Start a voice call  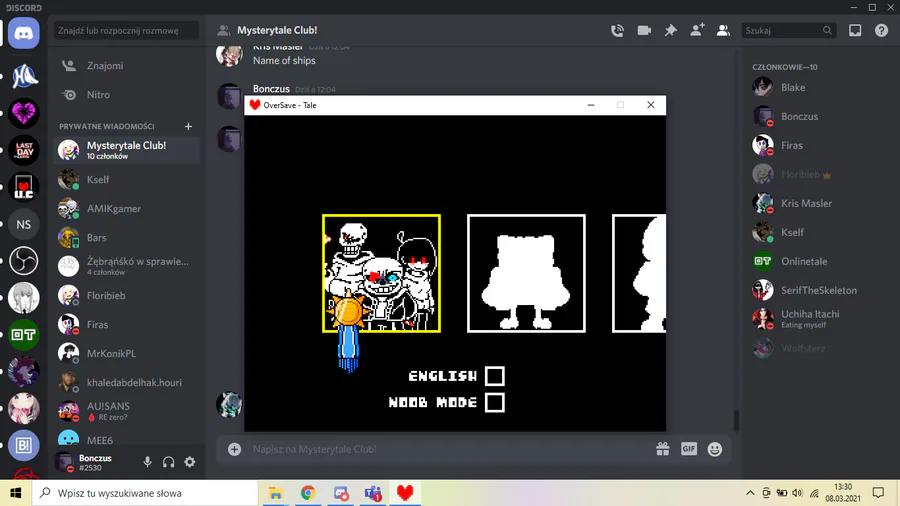618,30
